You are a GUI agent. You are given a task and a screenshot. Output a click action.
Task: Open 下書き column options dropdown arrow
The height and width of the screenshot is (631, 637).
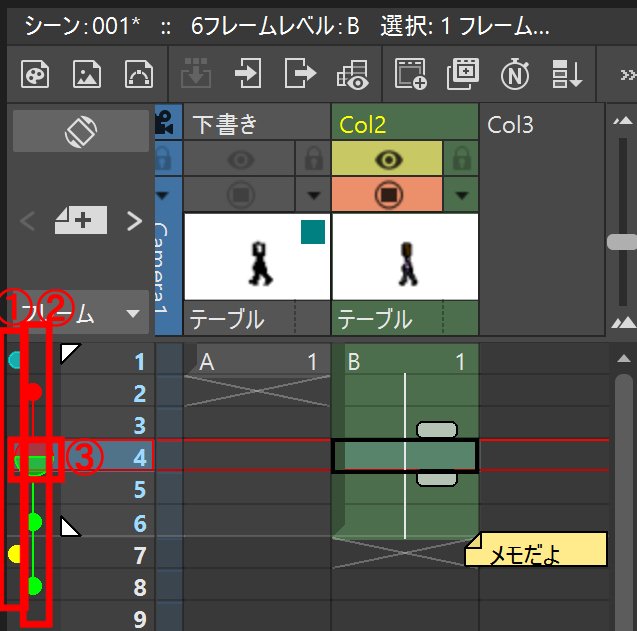(x=313, y=195)
